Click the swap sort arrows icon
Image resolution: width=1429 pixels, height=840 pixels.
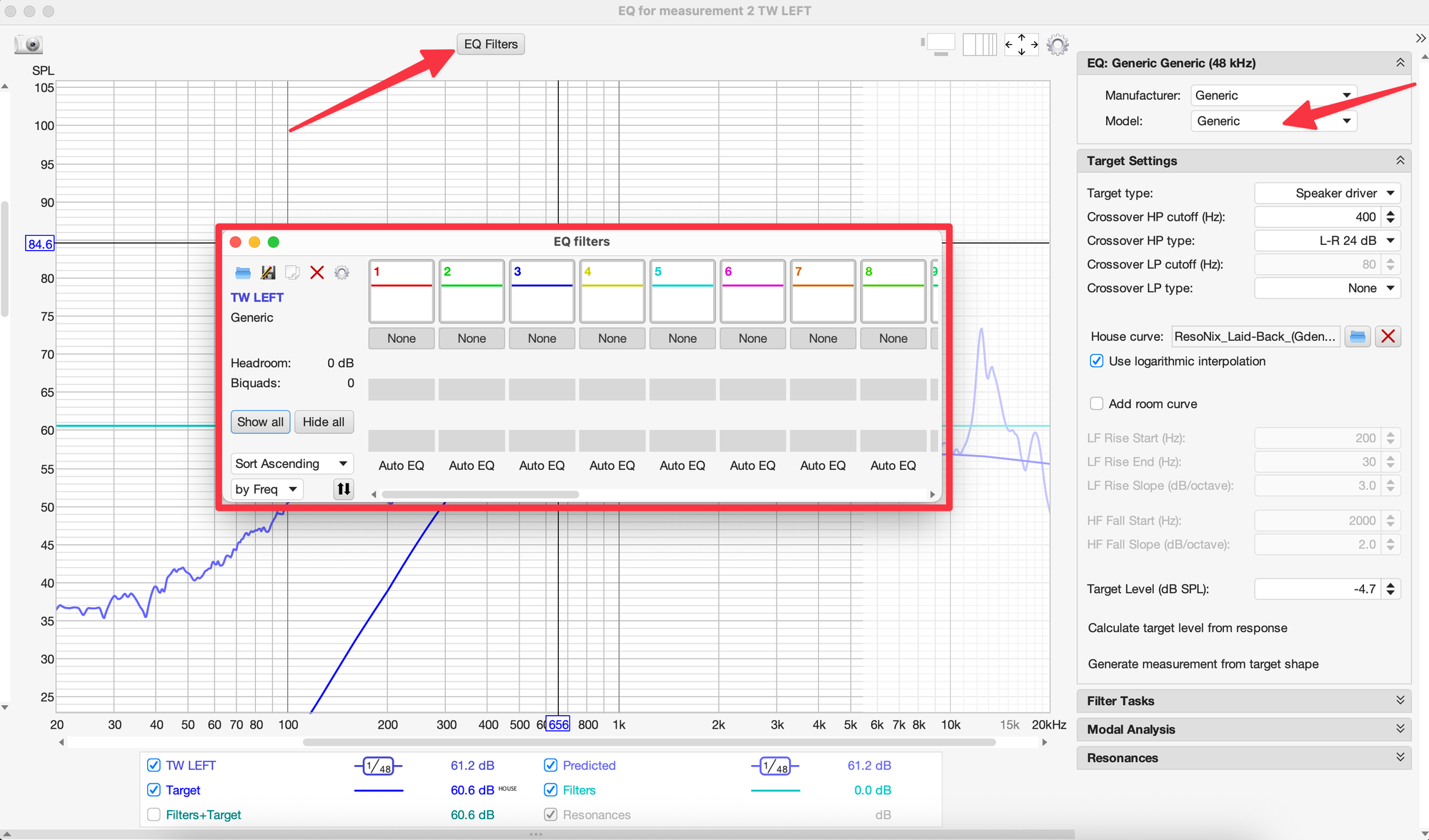coord(344,489)
